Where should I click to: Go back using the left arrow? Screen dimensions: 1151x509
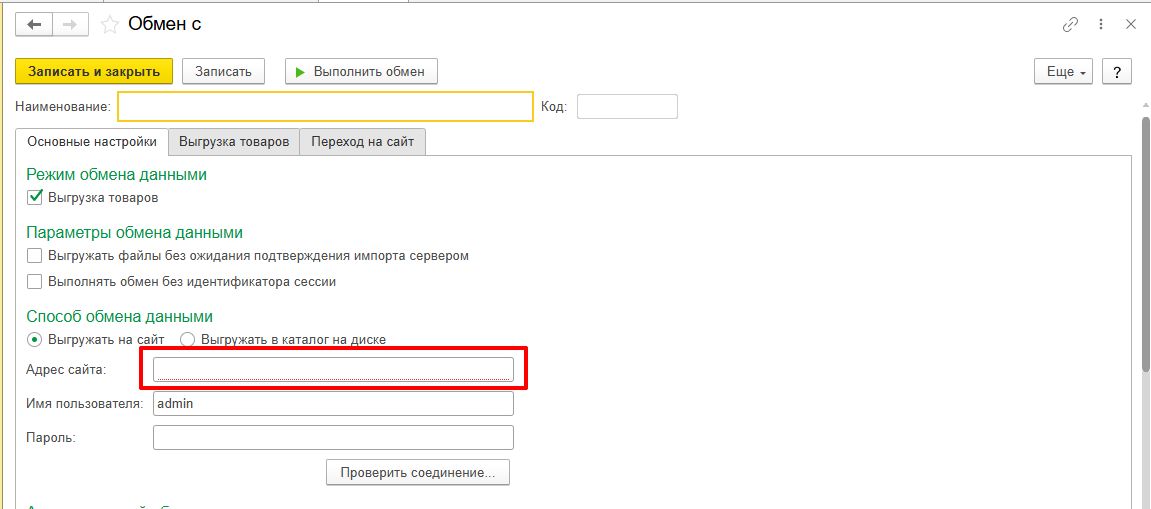[x=34, y=24]
